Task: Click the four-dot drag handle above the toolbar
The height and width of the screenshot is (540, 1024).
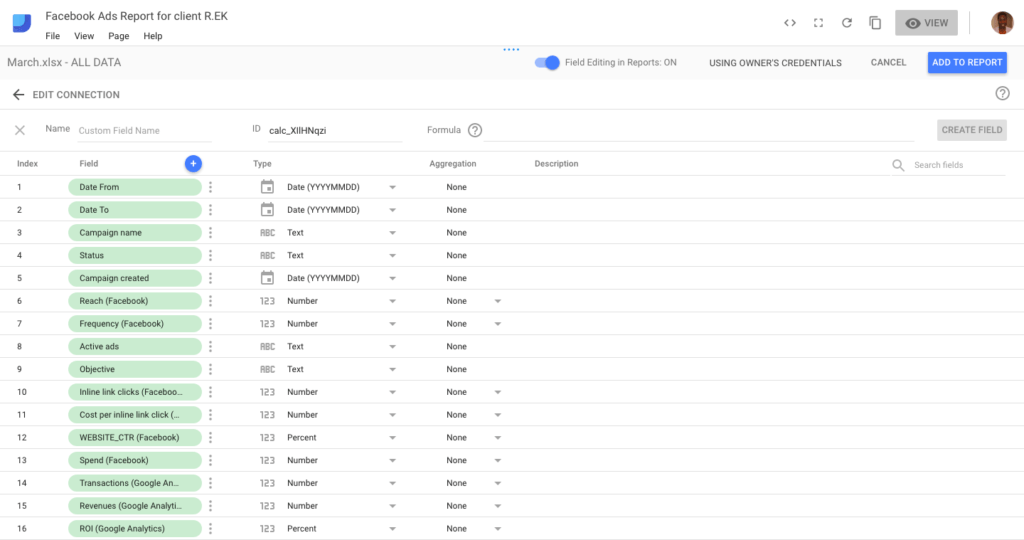Action: click(511, 49)
